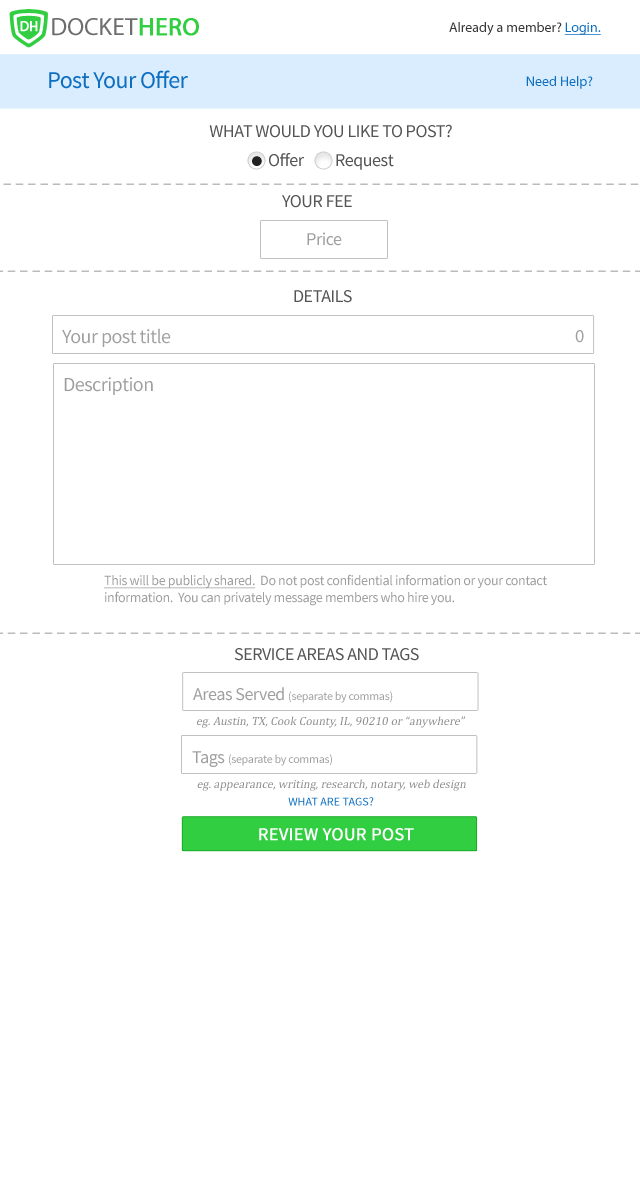Click the underlined 'This will be publicly shared' text
Image resolution: width=640 pixels, height=1200 pixels.
tap(179, 581)
